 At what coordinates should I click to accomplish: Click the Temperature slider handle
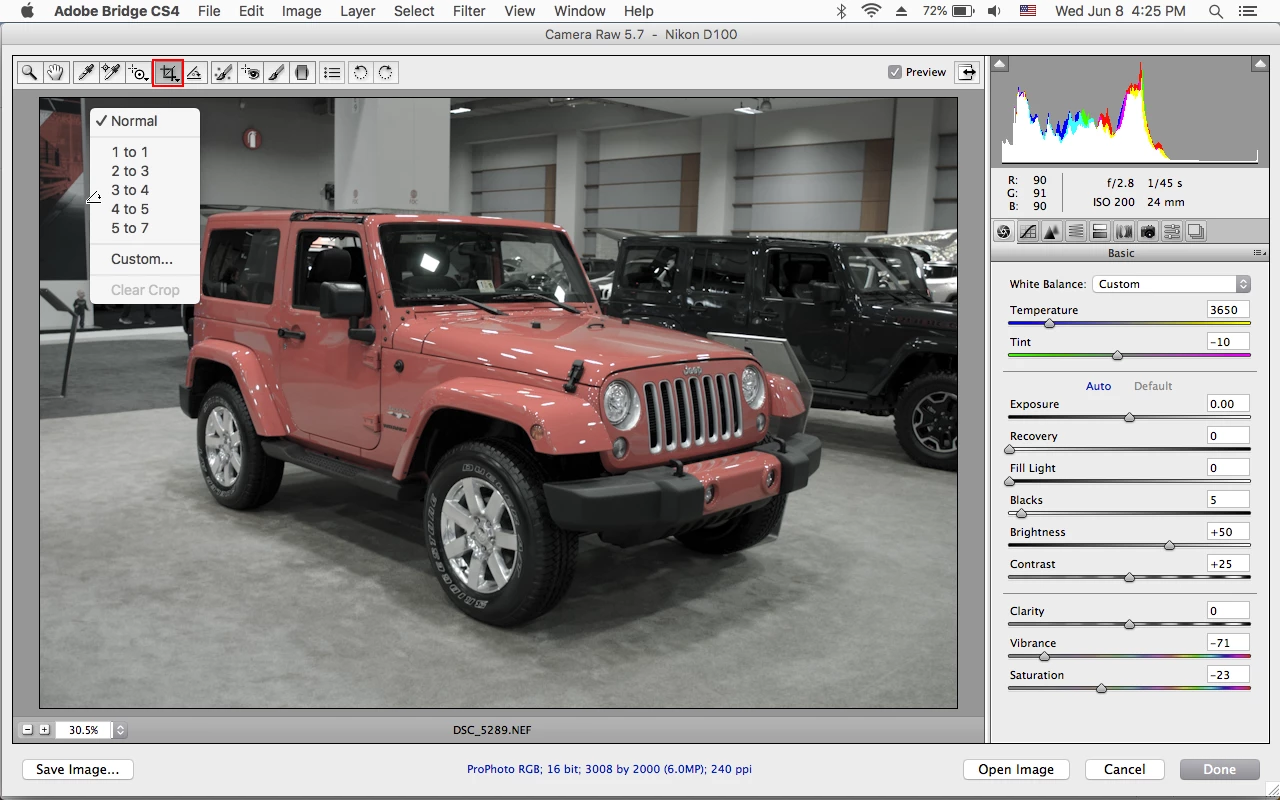point(1049,323)
